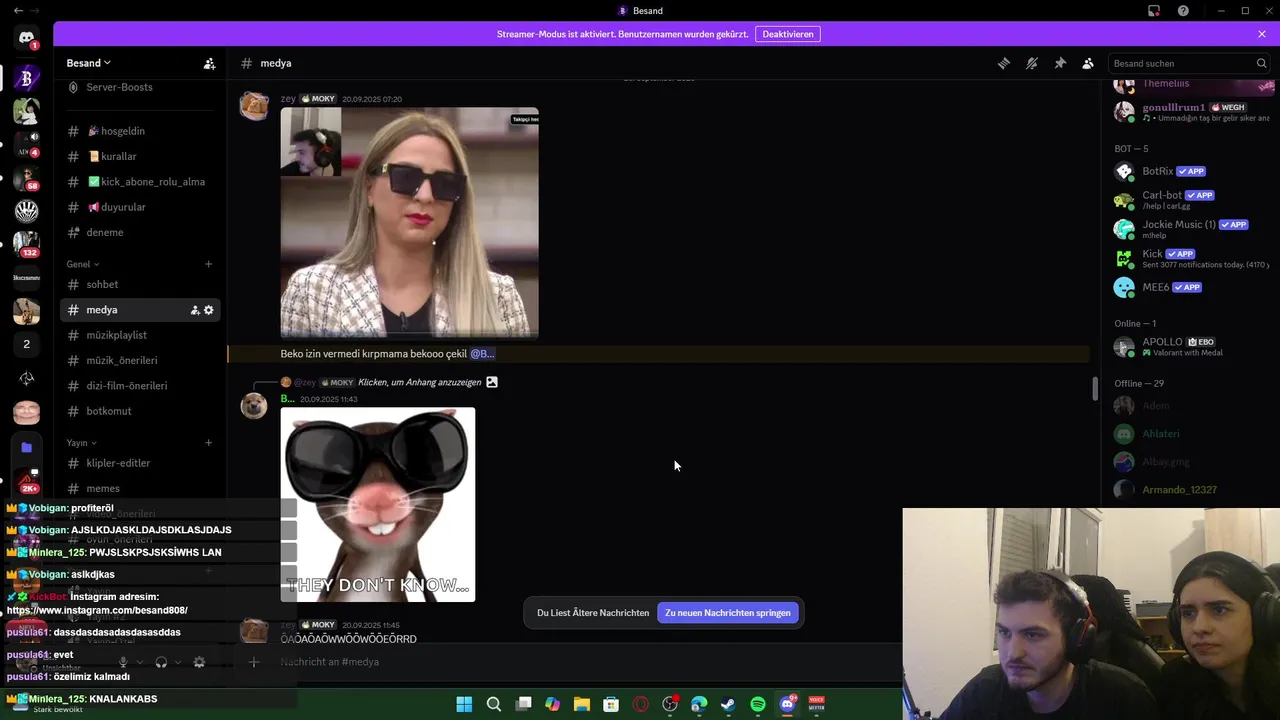
Task: Collapse the Yayın category
Action: pos(82,442)
